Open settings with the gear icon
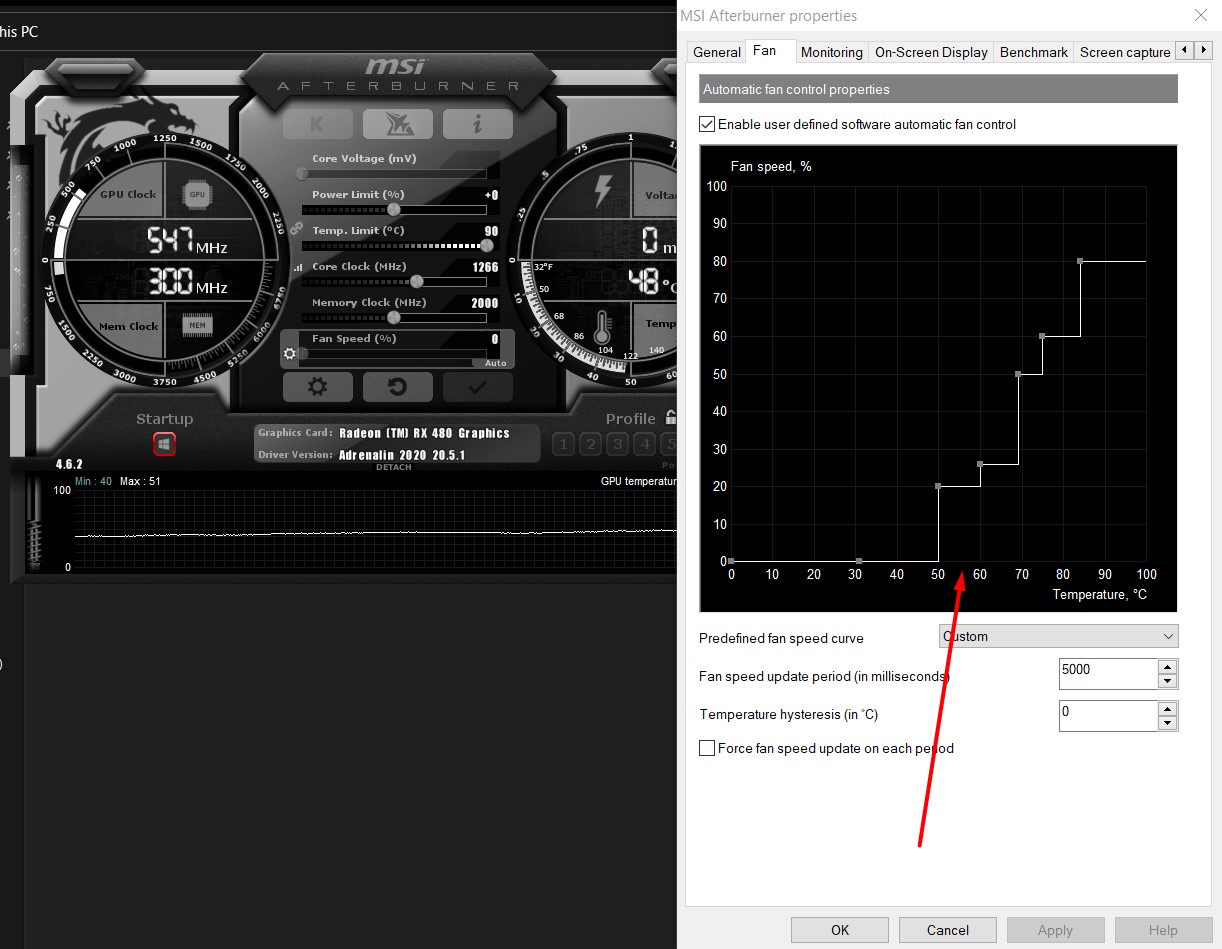1222x949 pixels. [x=317, y=386]
